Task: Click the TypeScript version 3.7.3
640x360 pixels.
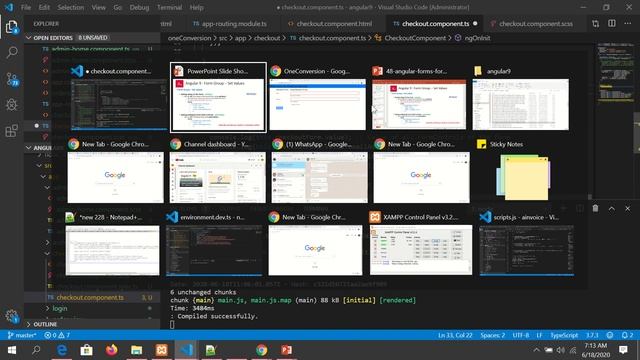Action: click(592, 335)
